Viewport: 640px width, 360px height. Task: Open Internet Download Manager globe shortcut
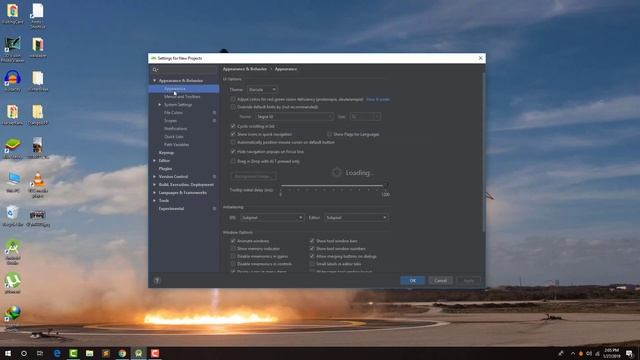13,313
